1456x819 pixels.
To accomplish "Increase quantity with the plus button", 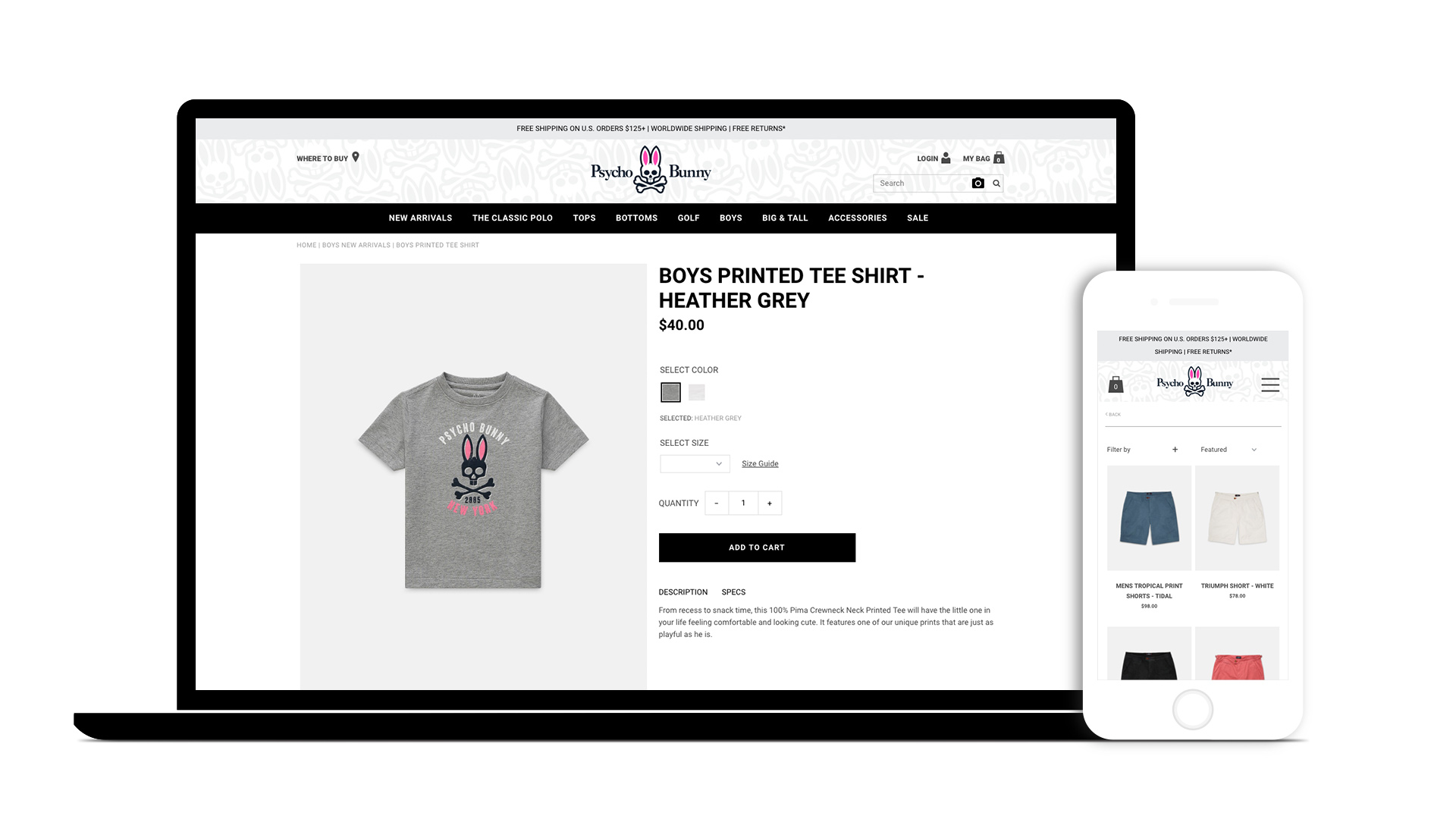I will pyautogui.click(x=770, y=503).
